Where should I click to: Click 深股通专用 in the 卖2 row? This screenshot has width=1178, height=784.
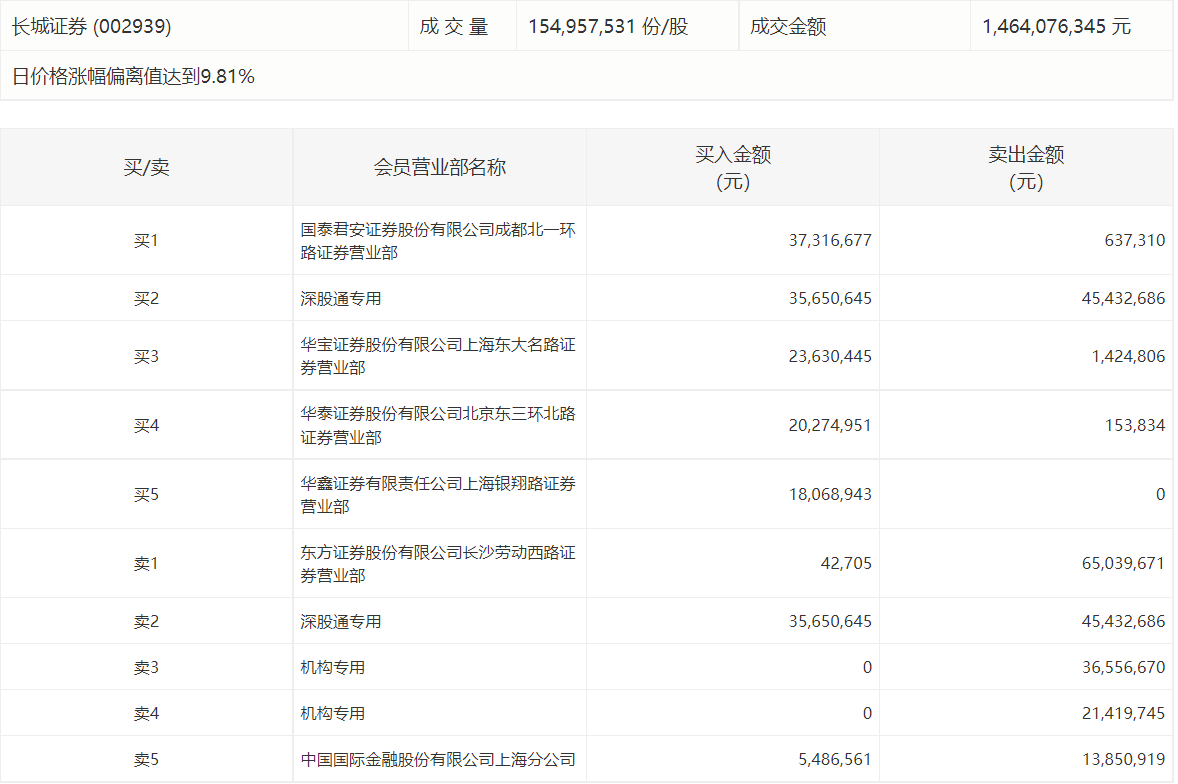[x=340, y=621]
